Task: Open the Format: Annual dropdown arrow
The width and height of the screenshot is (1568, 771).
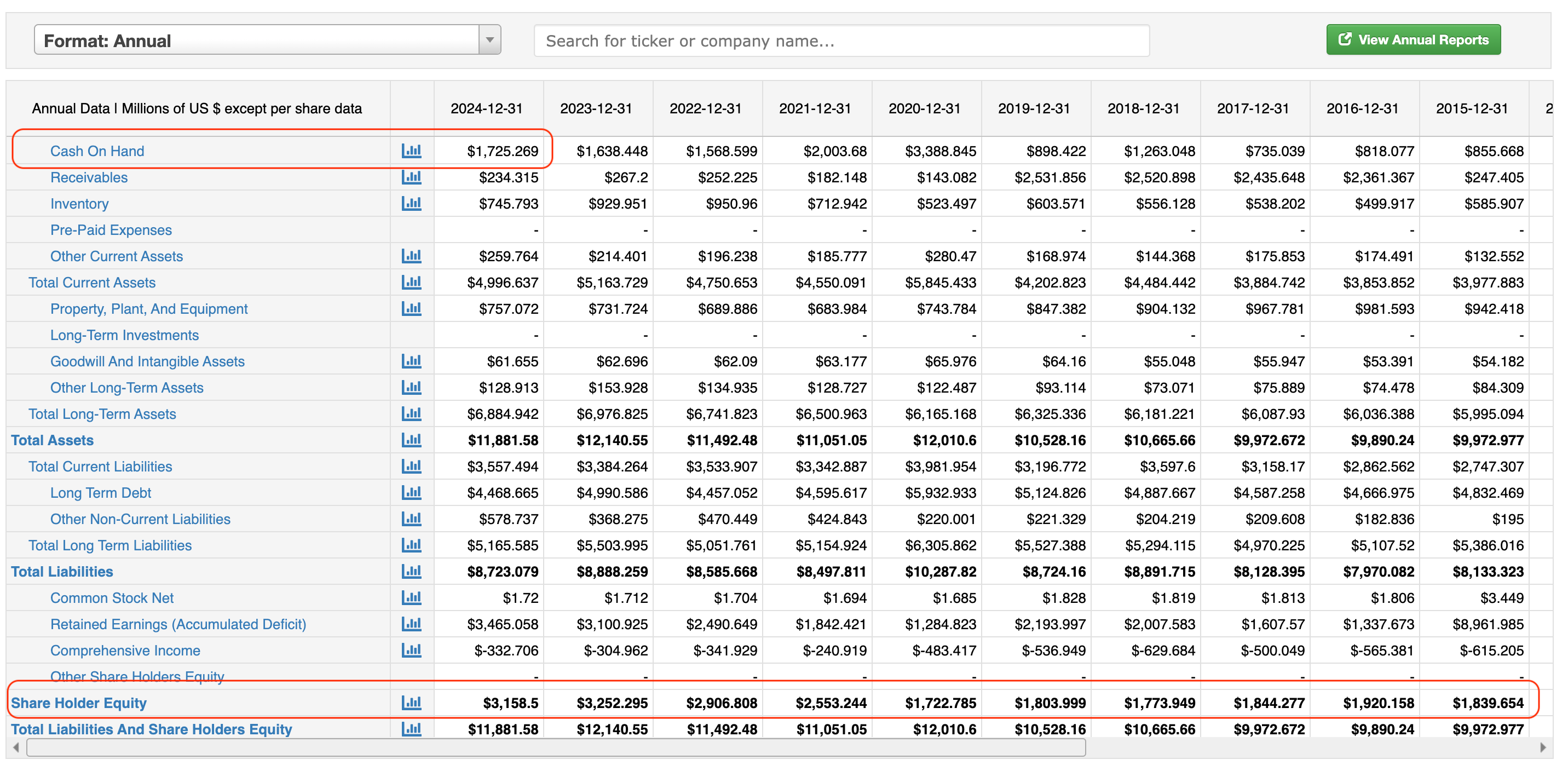Action: coord(489,40)
